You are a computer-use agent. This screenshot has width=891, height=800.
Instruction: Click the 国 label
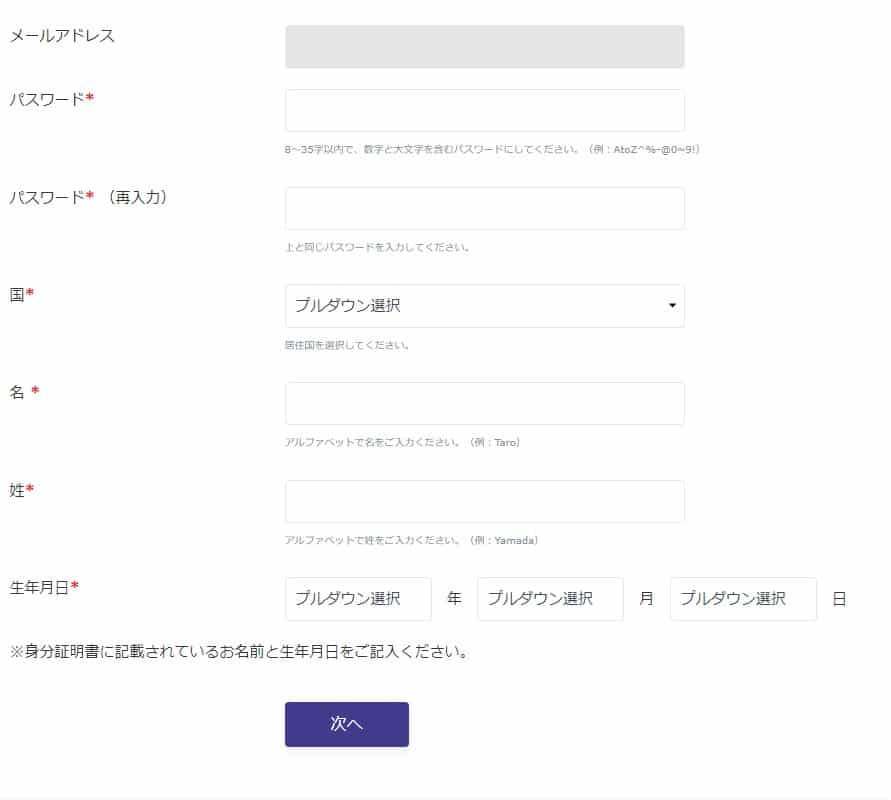click(x=22, y=294)
